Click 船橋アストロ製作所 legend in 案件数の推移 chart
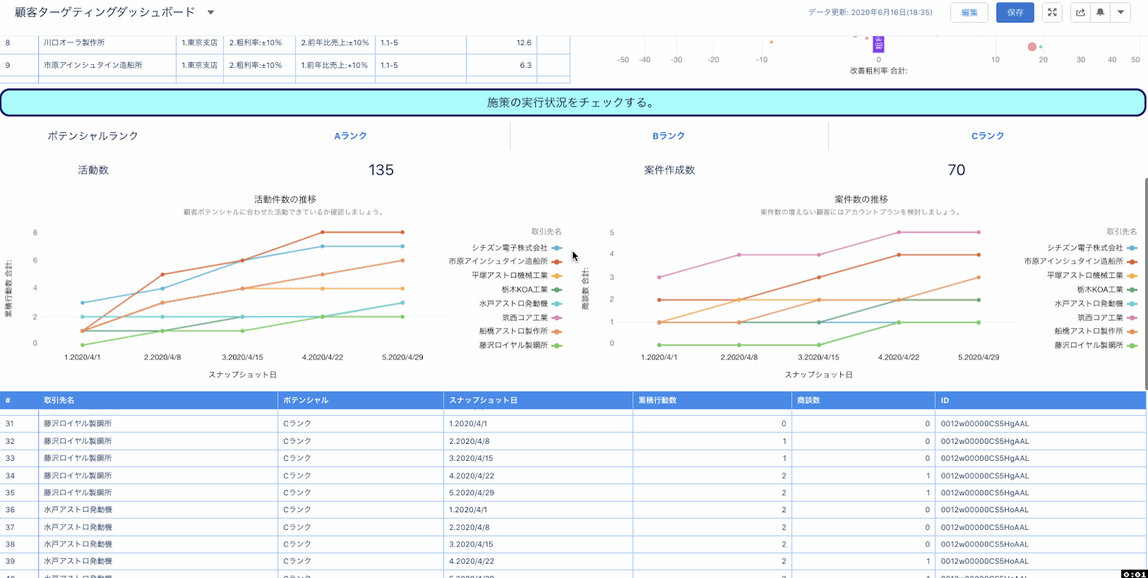 [1097, 331]
